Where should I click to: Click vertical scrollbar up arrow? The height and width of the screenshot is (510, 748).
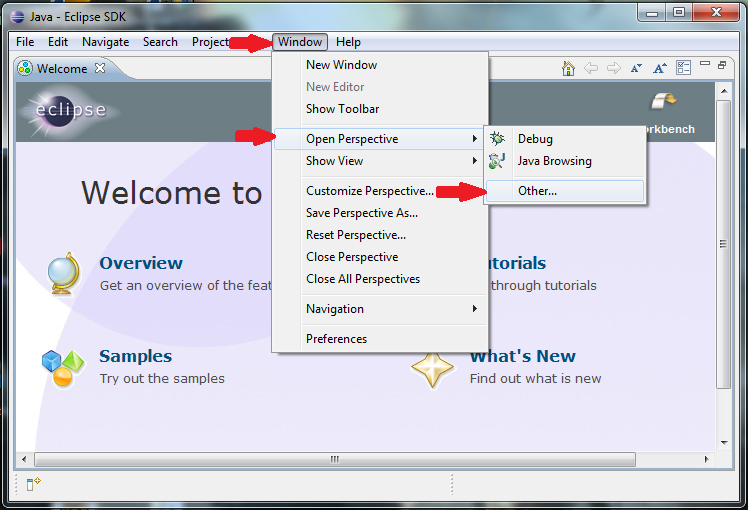[724, 91]
